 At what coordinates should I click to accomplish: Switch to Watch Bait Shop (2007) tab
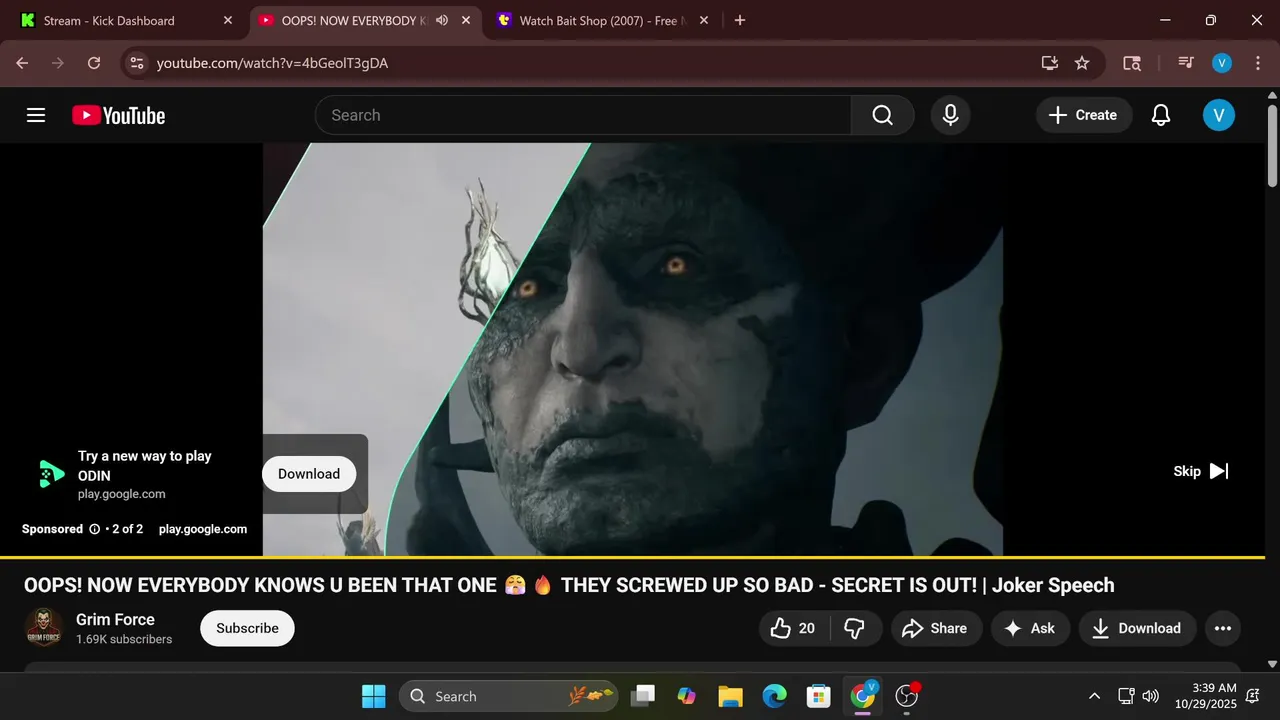point(603,20)
